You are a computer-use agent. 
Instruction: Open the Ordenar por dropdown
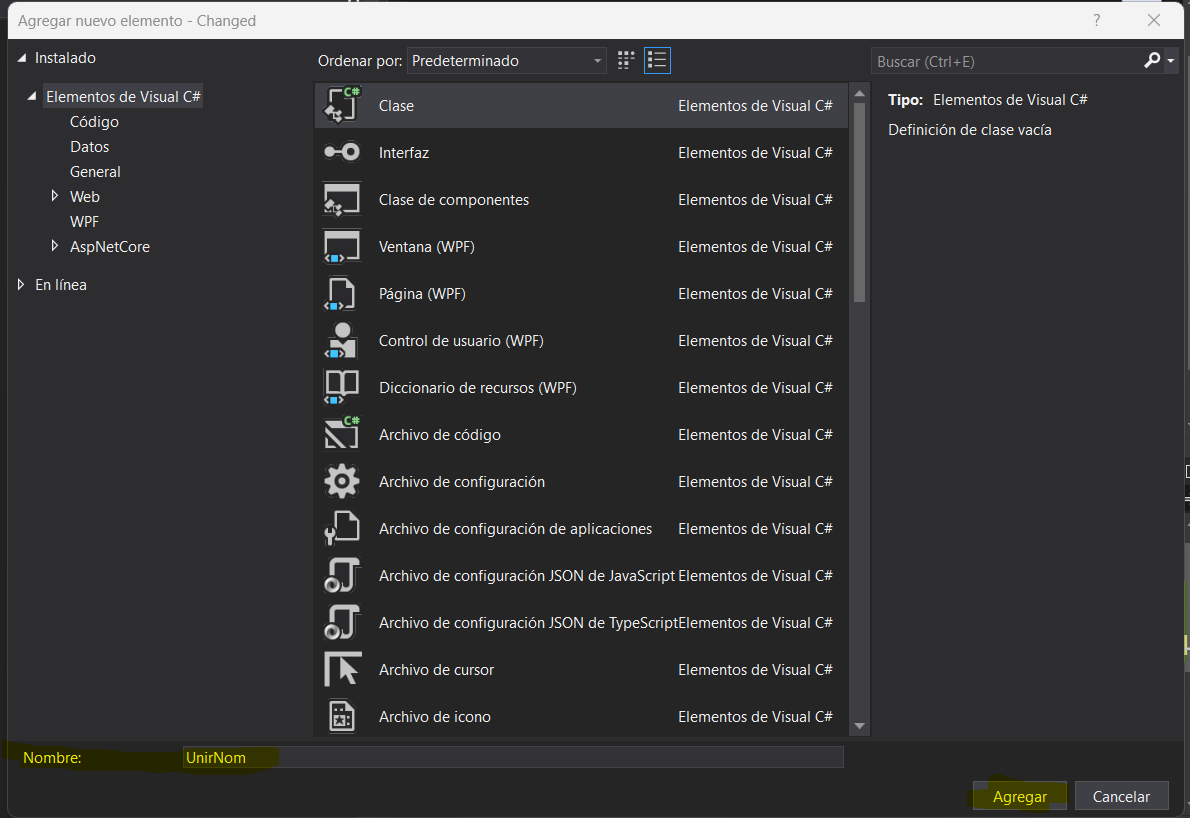click(507, 61)
